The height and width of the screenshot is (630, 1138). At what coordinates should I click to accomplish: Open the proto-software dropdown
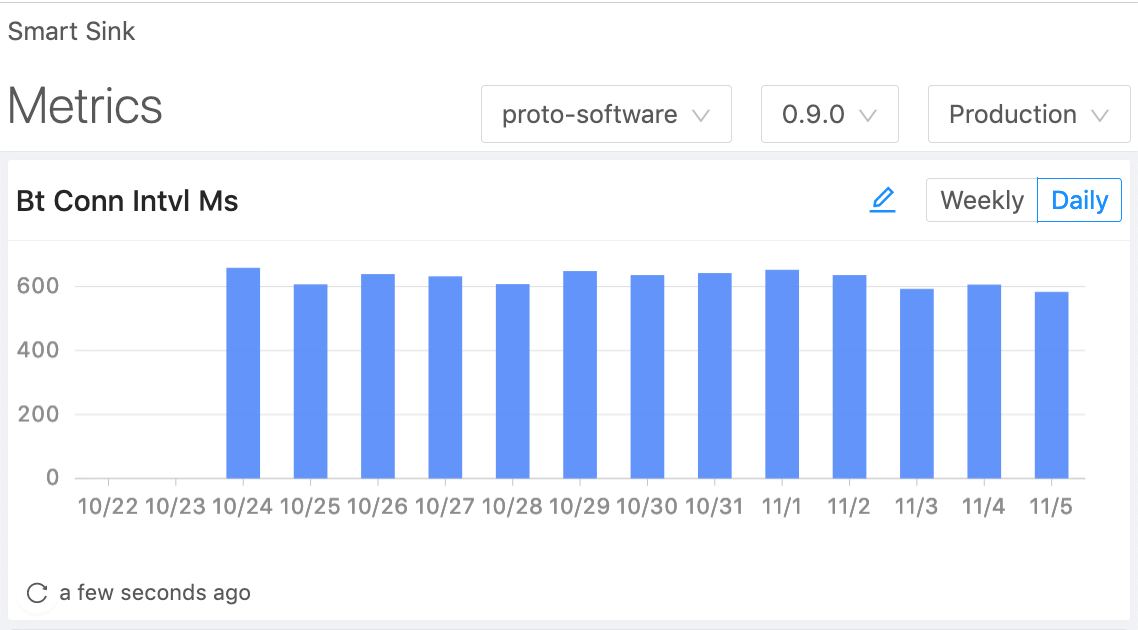pyautogui.click(x=606, y=114)
